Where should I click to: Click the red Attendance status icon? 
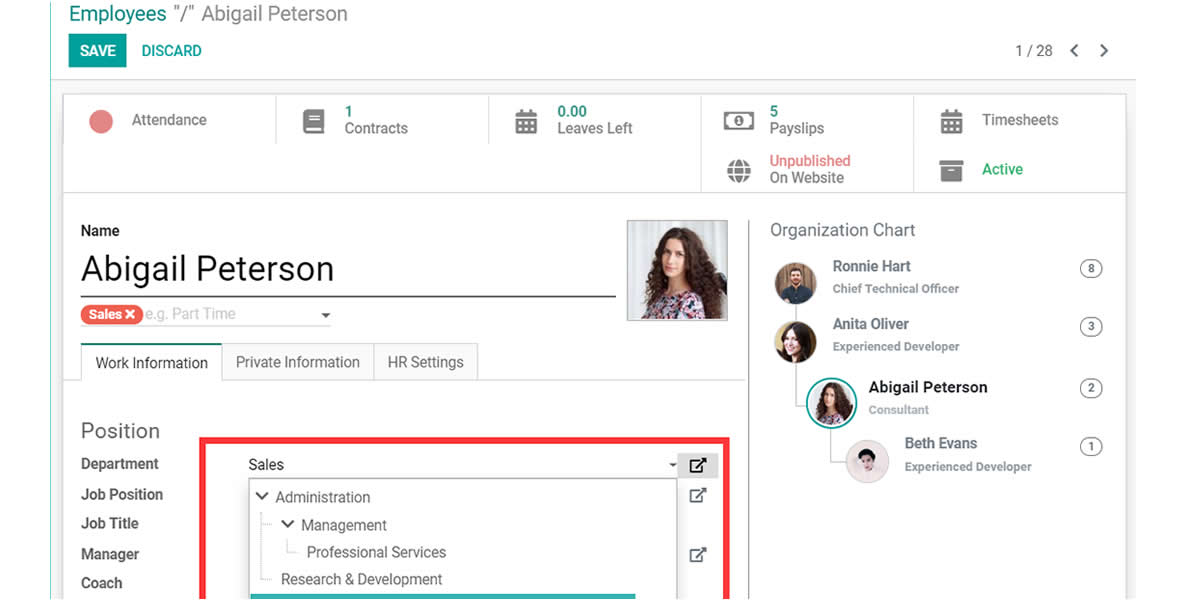101,121
